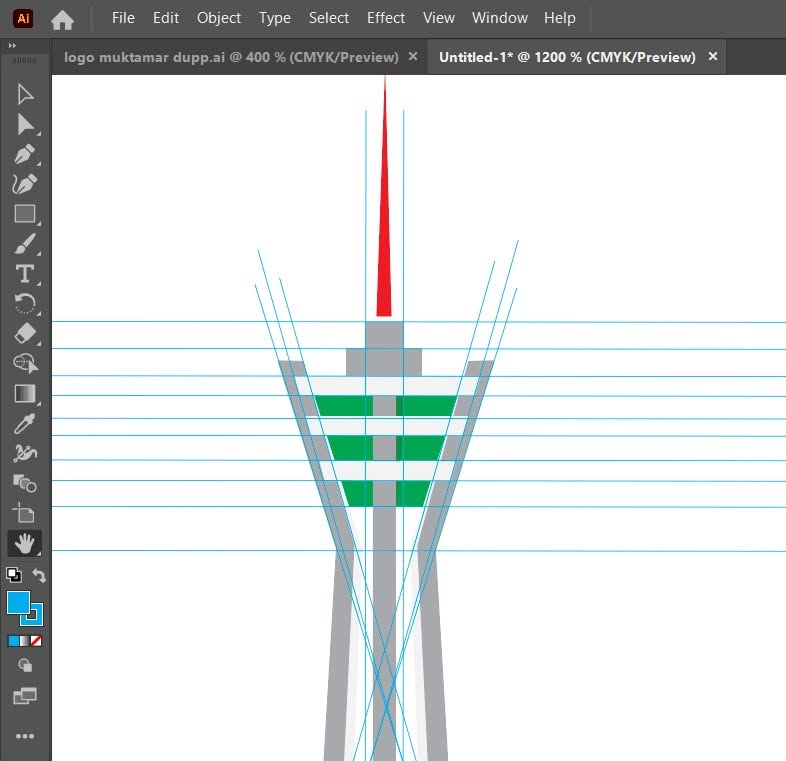Activate the Artboard tool
Viewport: 786px width, 761px height.
click(x=25, y=513)
